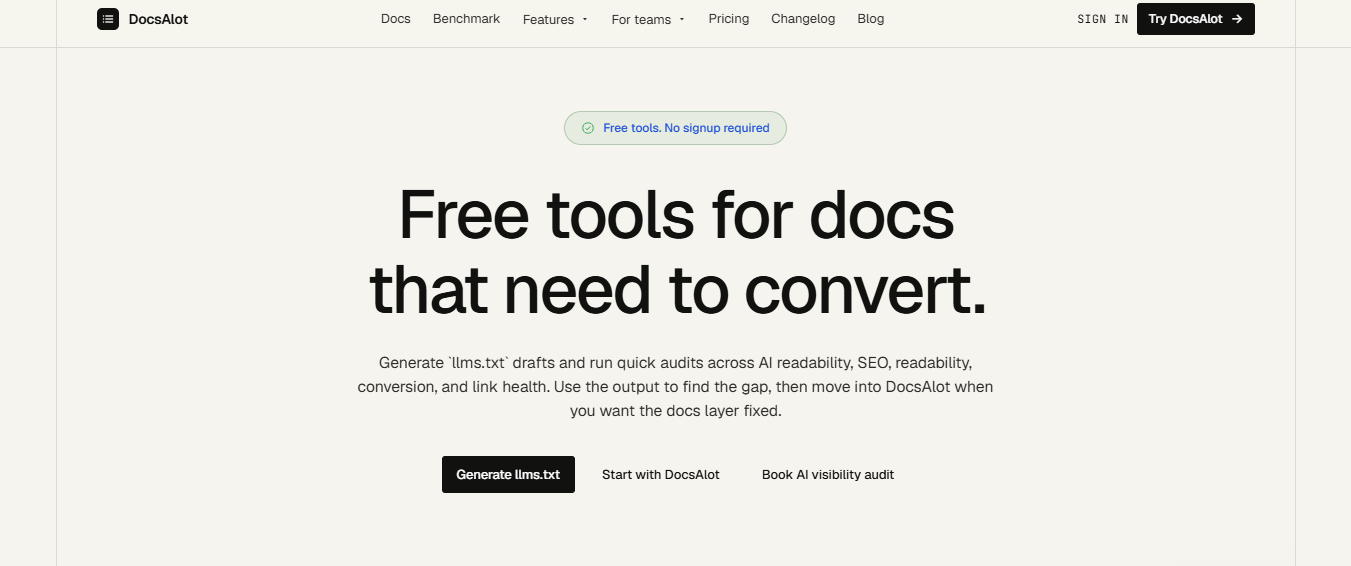Click the DocsAlot logo icon
The height and width of the screenshot is (566, 1351).
pyautogui.click(x=108, y=19)
